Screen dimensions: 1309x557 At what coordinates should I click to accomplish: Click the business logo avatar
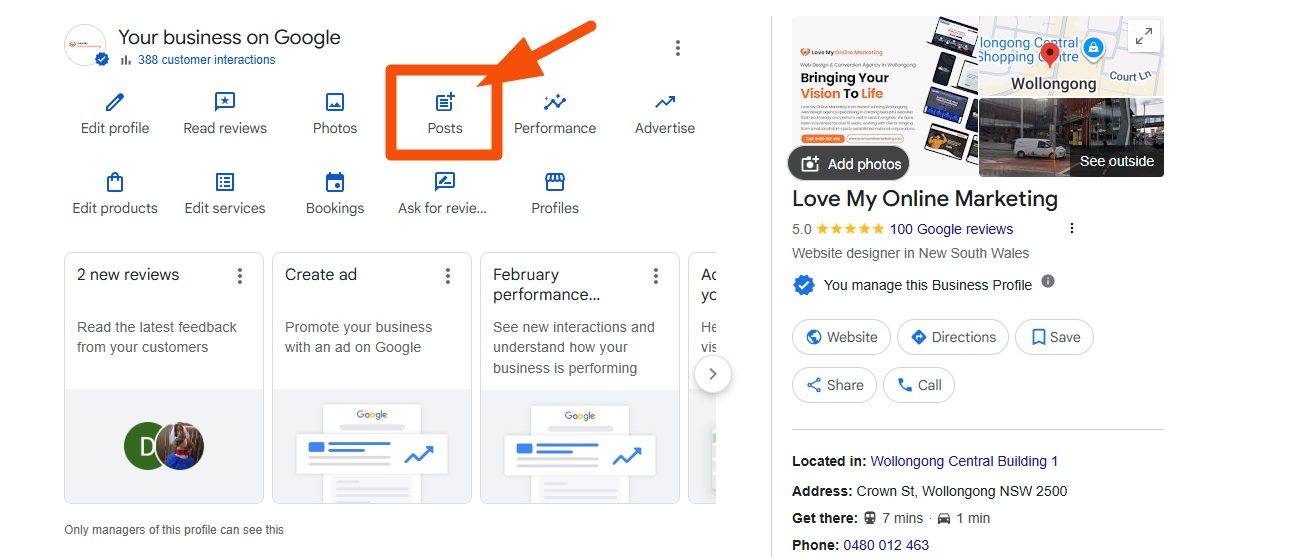pos(85,46)
